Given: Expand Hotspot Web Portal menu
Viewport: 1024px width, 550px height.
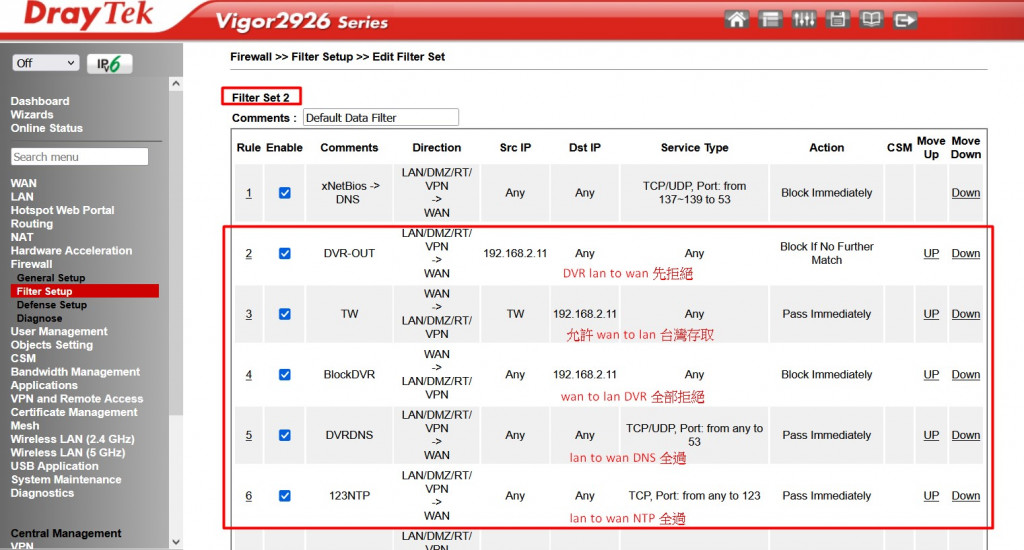Looking at the screenshot, I should coord(62,210).
